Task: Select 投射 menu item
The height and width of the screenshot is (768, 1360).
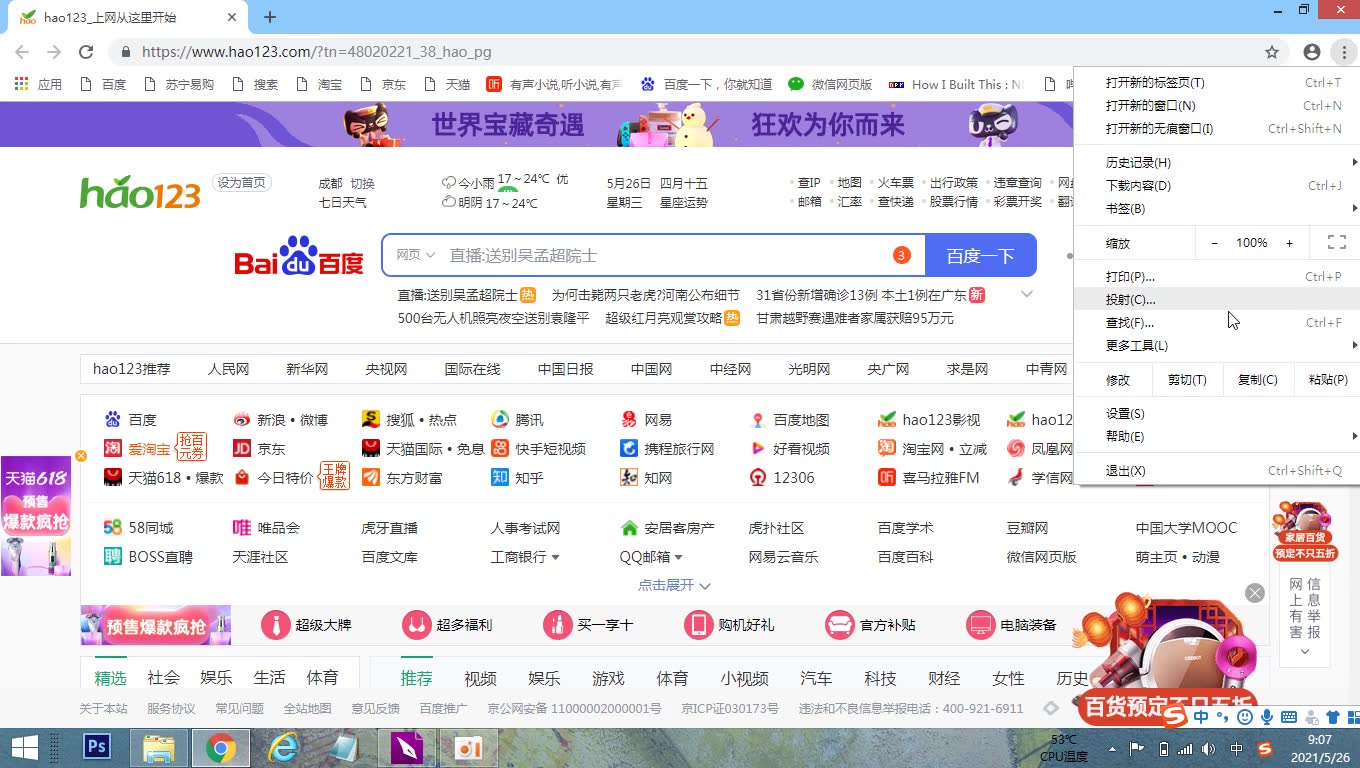Action: (x=1217, y=299)
